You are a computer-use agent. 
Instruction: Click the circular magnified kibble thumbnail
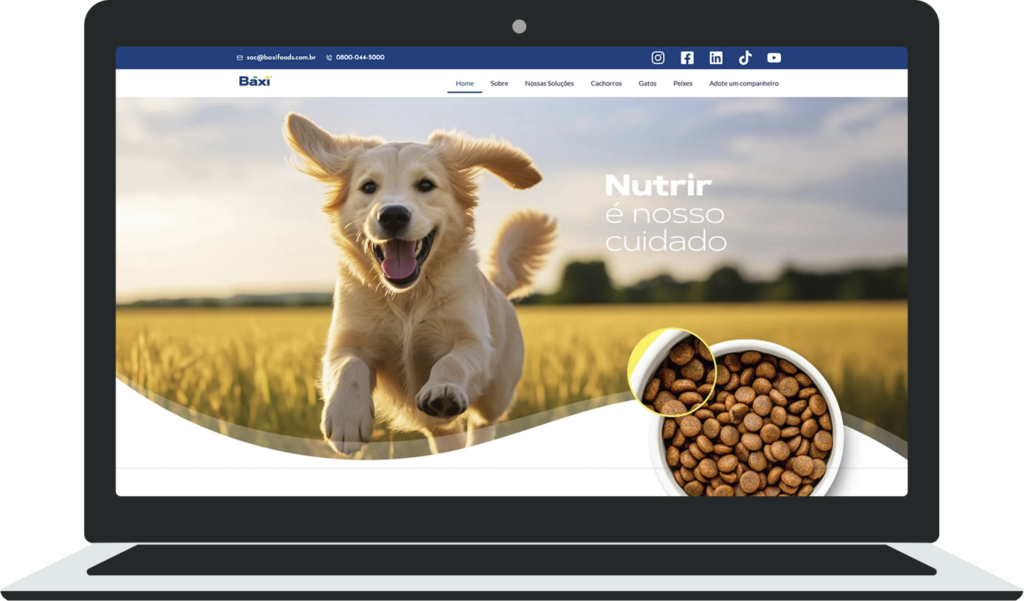tap(671, 372)
